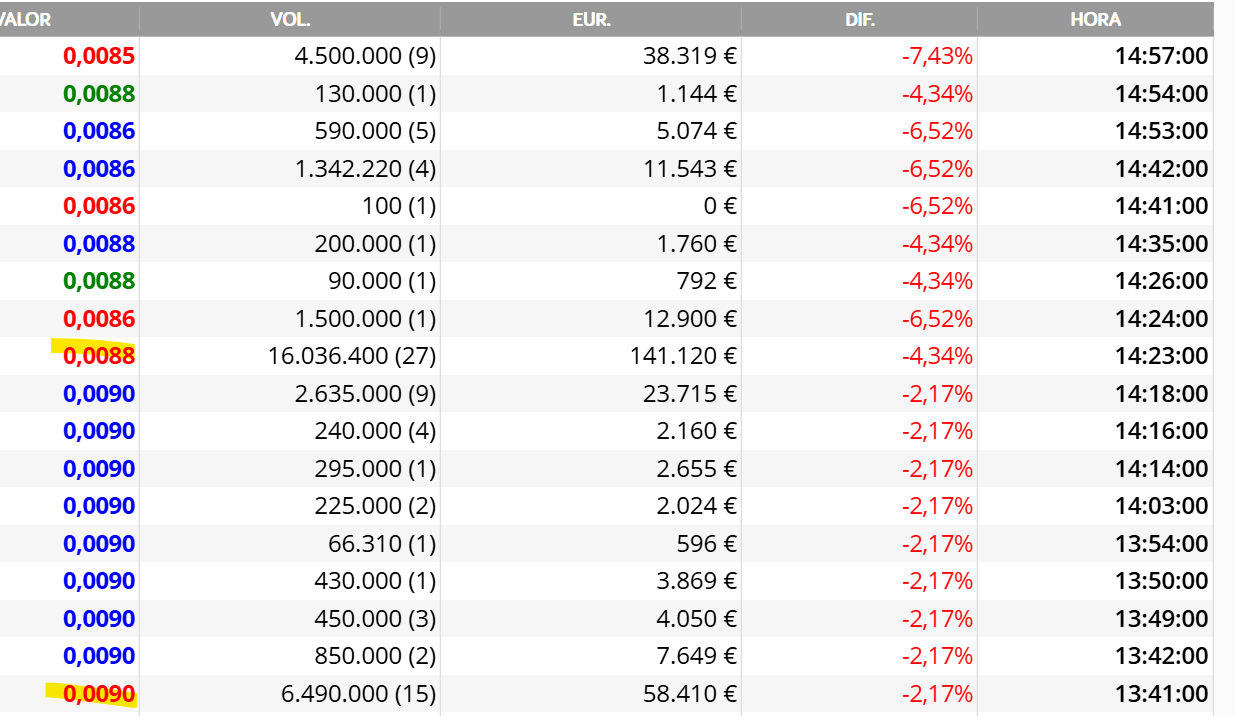Viewport: 1235px width, 716px height.
Task: Click the volume 16.036.400 (27) cell
Action: click(x=352, y=356)
